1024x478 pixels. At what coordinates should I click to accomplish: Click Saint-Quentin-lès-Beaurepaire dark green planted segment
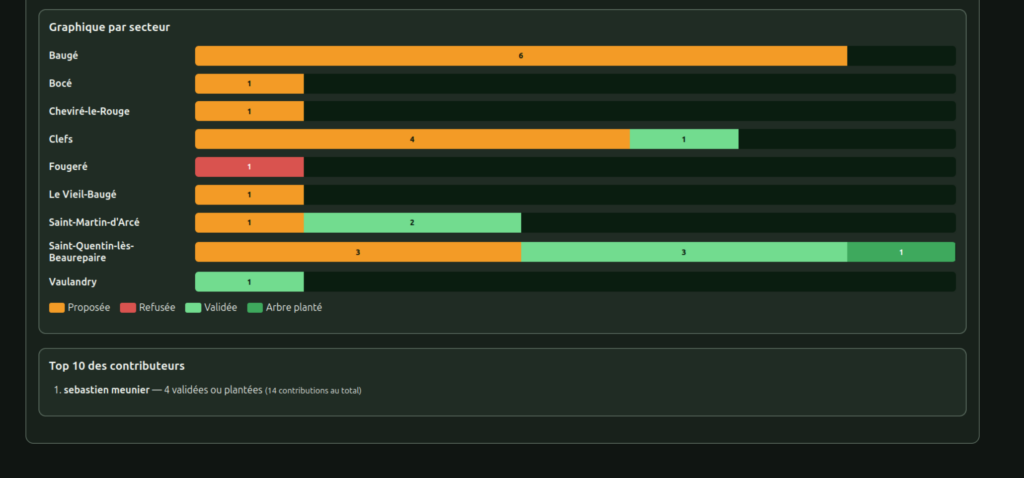click(901, 252)
